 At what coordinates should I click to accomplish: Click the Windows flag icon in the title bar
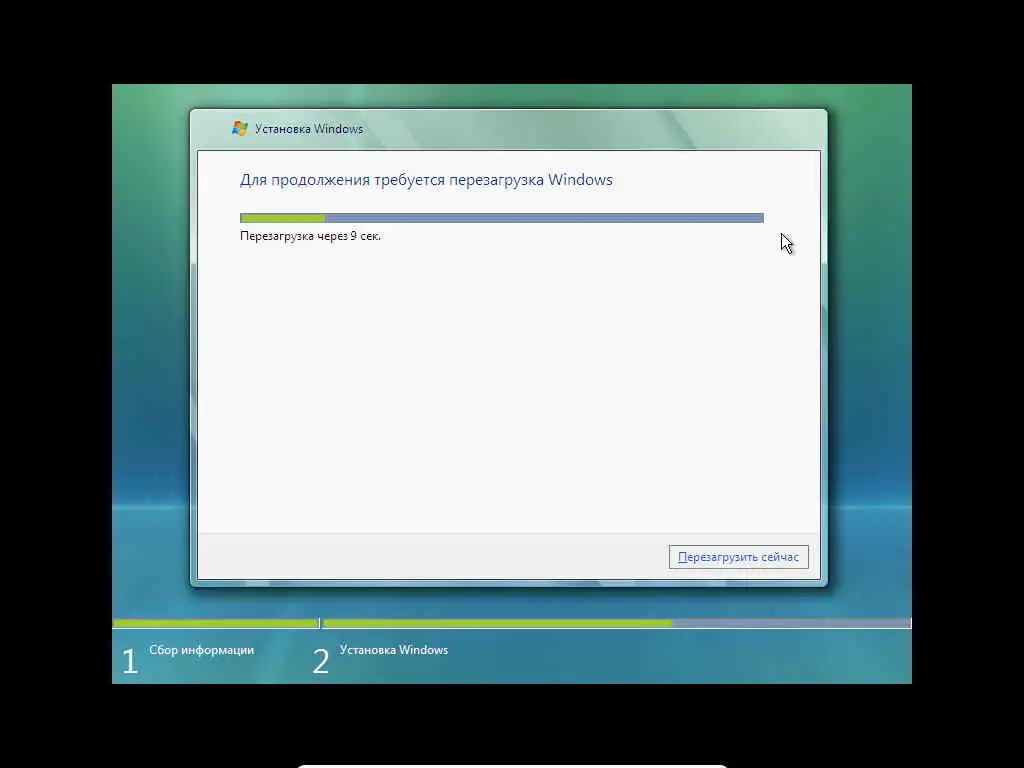pyautogui.click(x=240, y=129)
